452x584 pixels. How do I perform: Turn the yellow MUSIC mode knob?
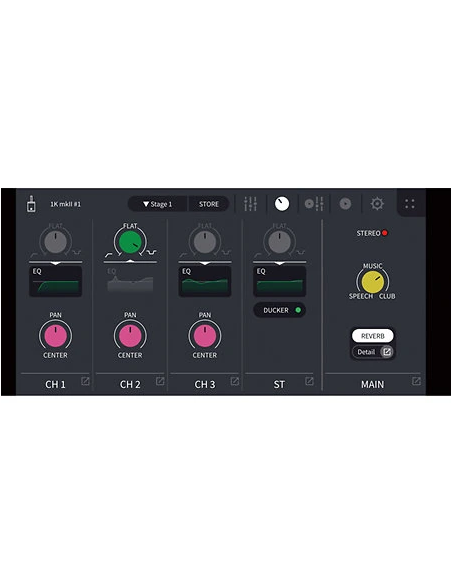(x=372, y=282)
